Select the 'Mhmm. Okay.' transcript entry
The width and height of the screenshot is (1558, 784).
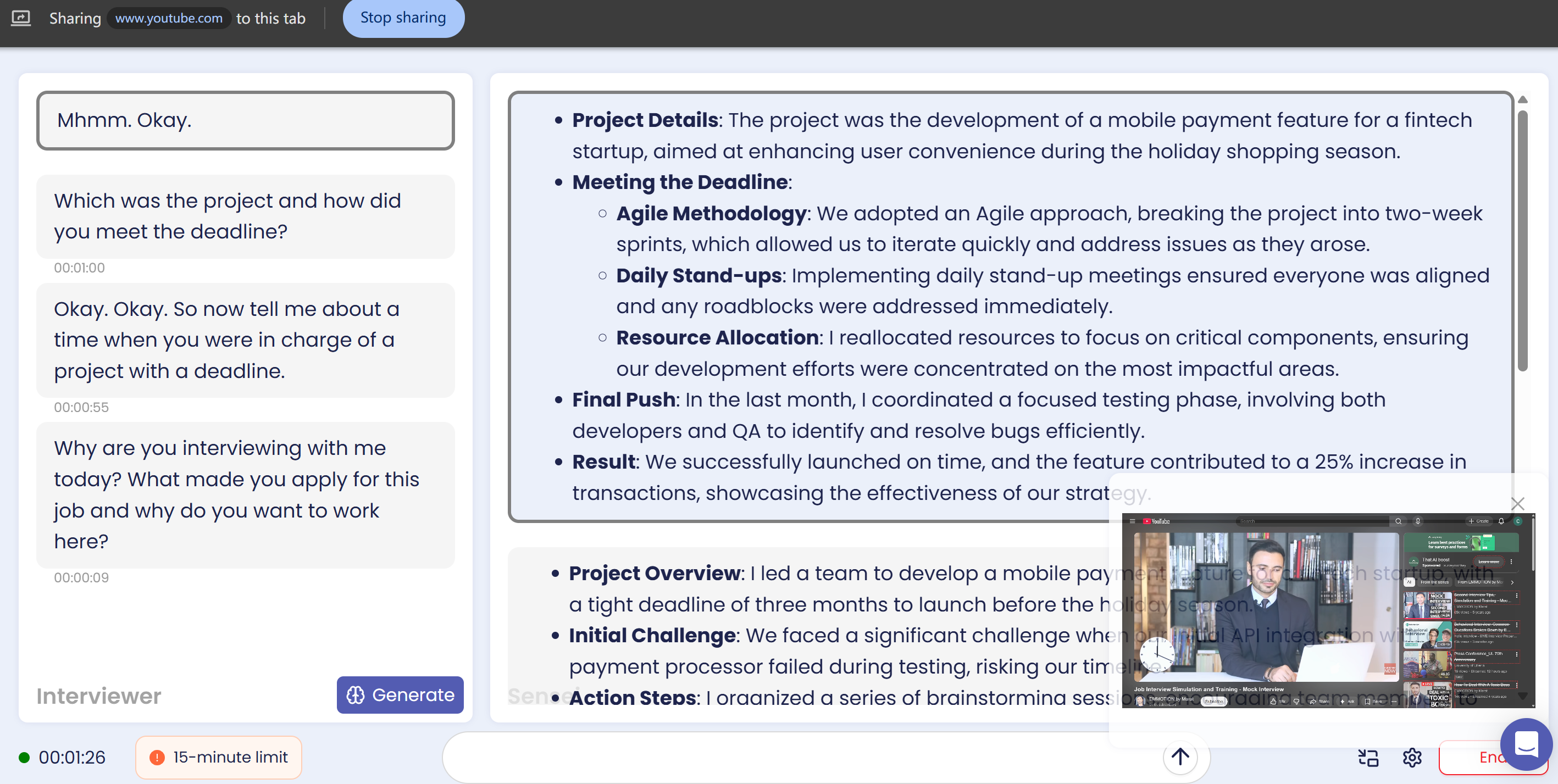coord(245,120)
